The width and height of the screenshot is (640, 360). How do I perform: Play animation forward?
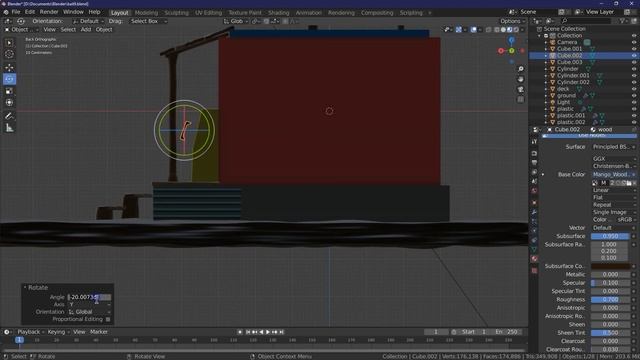pyautogui.click(x=268, y=332)
